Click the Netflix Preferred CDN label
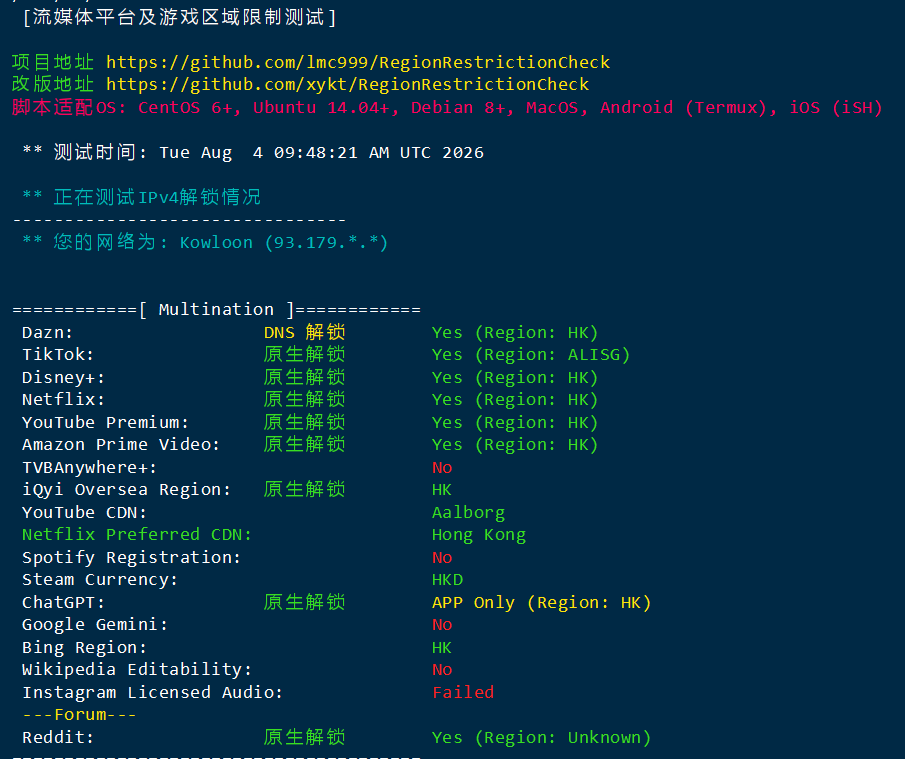Image resolution: width=905 pixels, height=759 pixels. (137, 535)
